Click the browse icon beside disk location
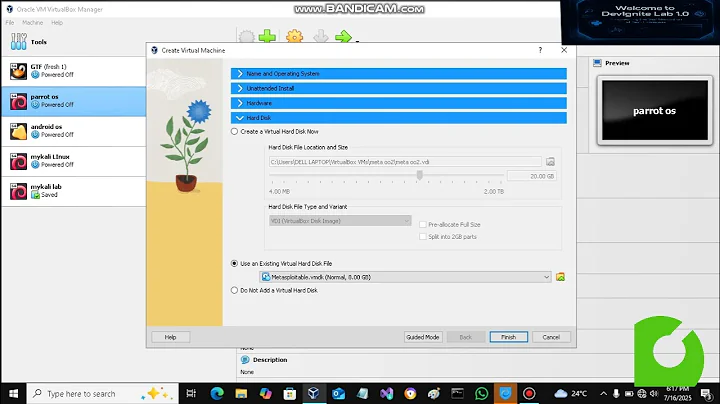The width and height of the screenshot is (720, 404). tap(550, 162)
